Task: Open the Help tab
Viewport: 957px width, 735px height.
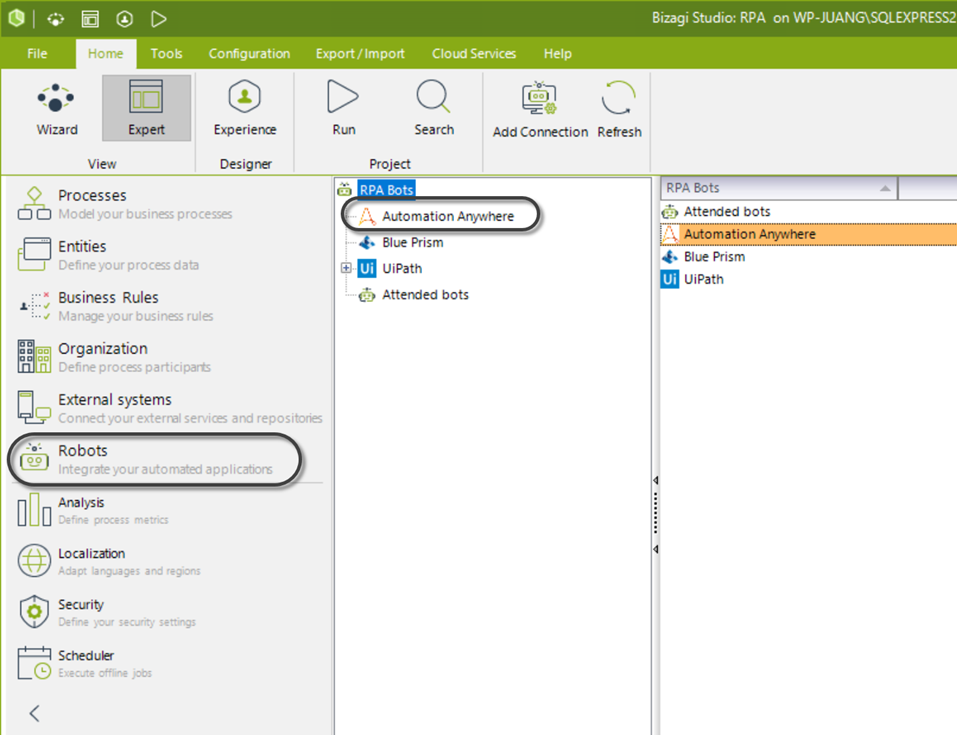Action: pos(557,54)
